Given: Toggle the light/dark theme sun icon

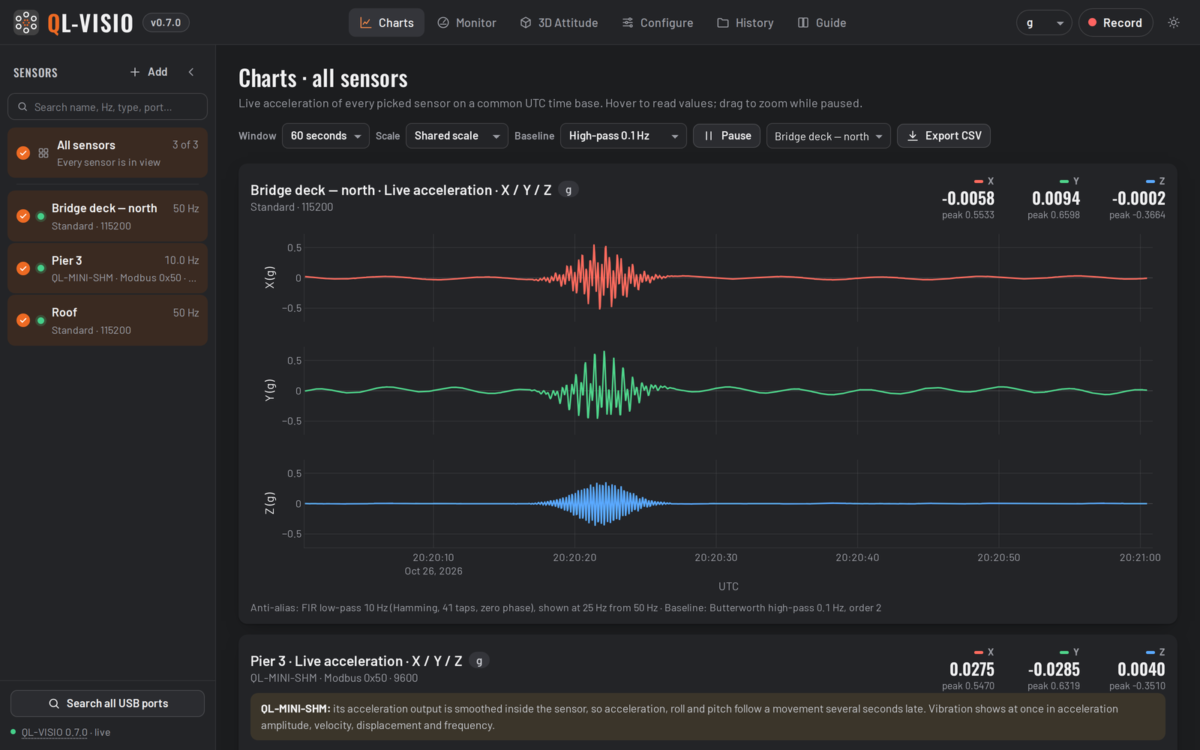Looking at the screenshot, I should click(x=1173, y=23).
